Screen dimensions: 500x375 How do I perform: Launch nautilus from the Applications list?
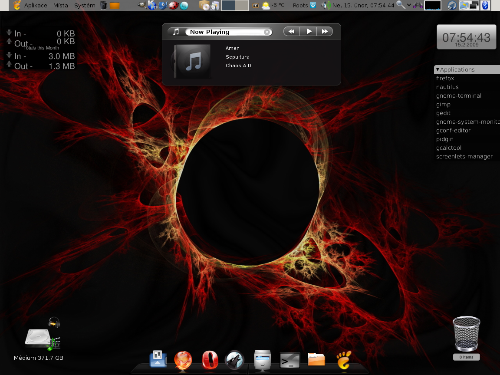coord(447,87)
